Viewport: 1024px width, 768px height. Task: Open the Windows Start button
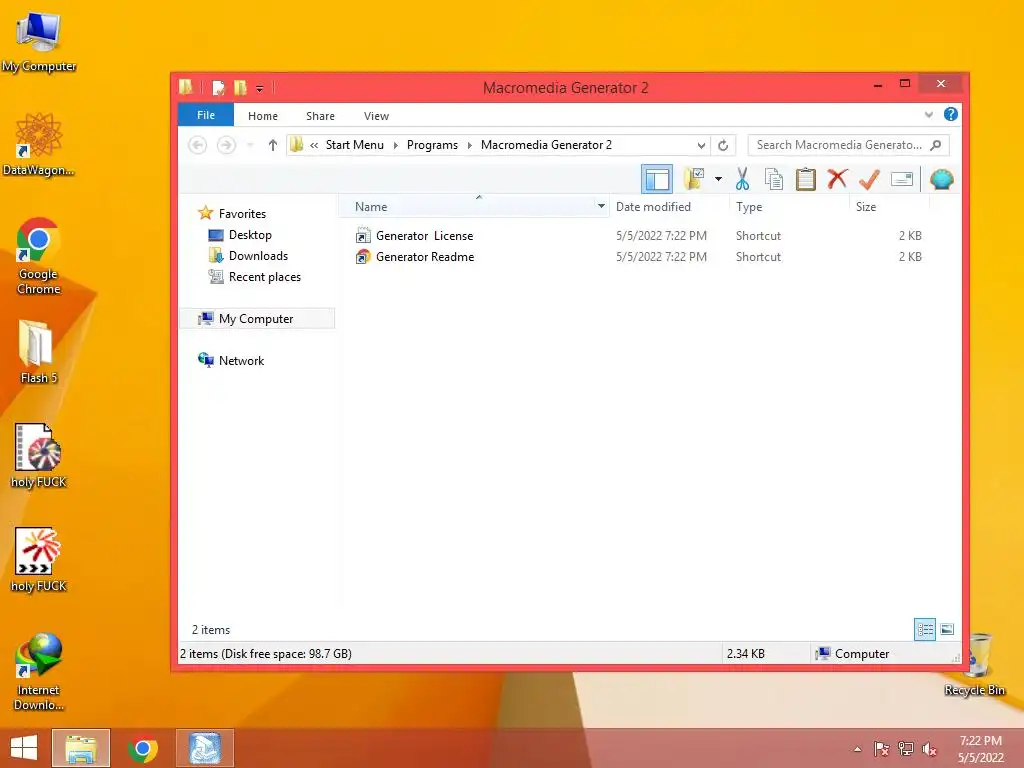point(24,748)
